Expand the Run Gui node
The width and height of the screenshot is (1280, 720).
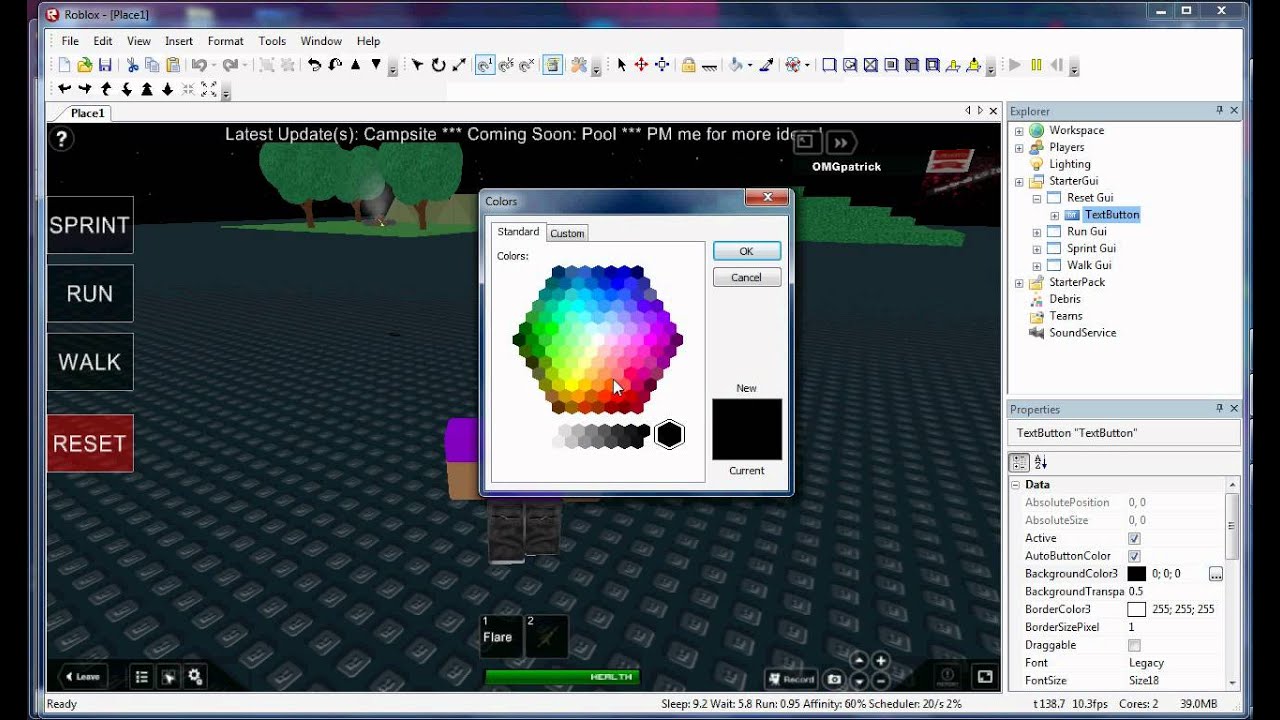coord(1037,232)
